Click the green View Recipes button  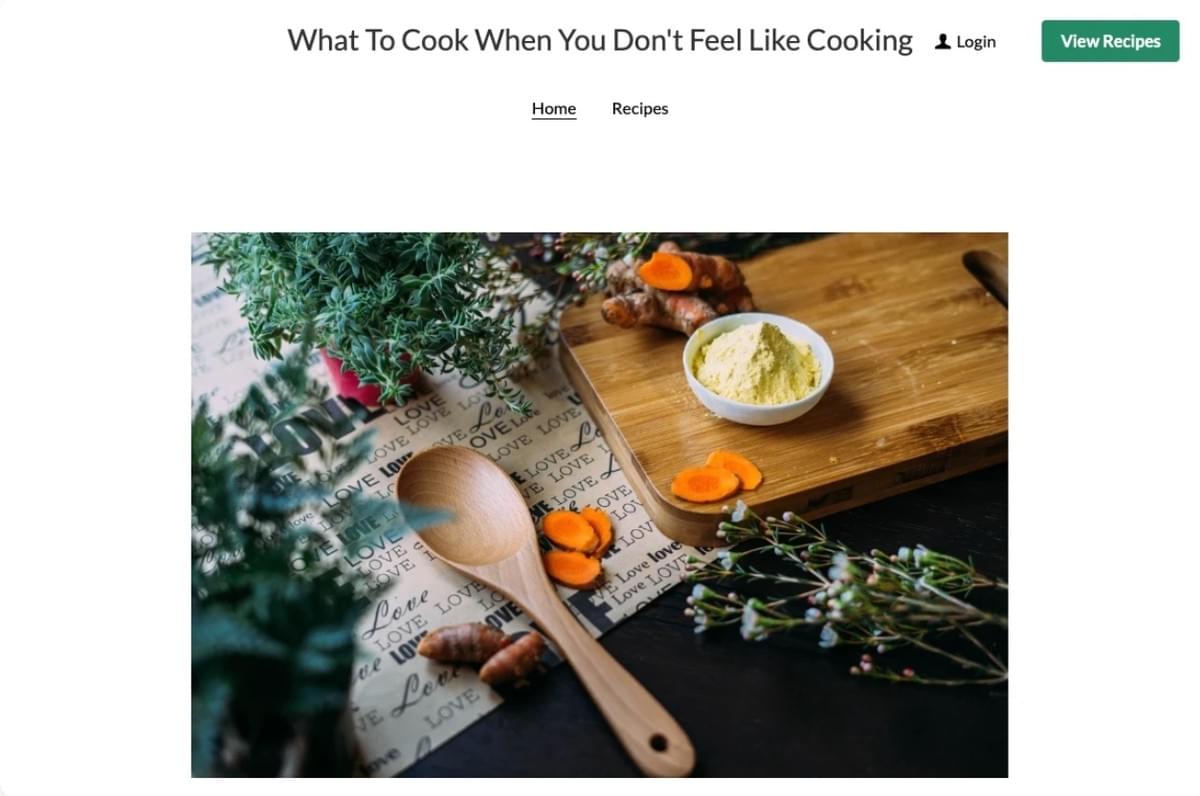1110,41
